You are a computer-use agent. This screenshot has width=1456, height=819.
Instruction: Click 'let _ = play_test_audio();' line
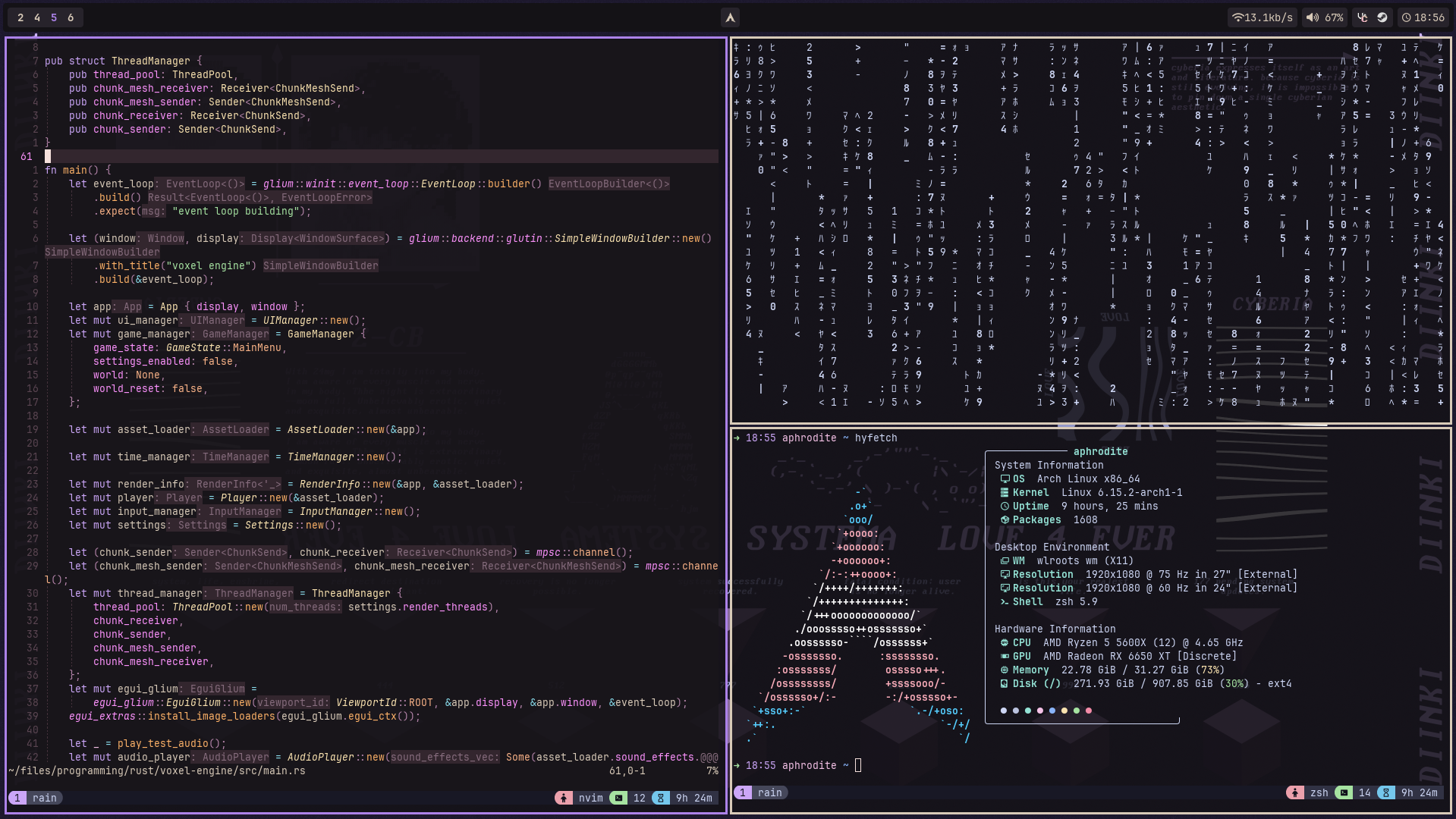(147, 744)
